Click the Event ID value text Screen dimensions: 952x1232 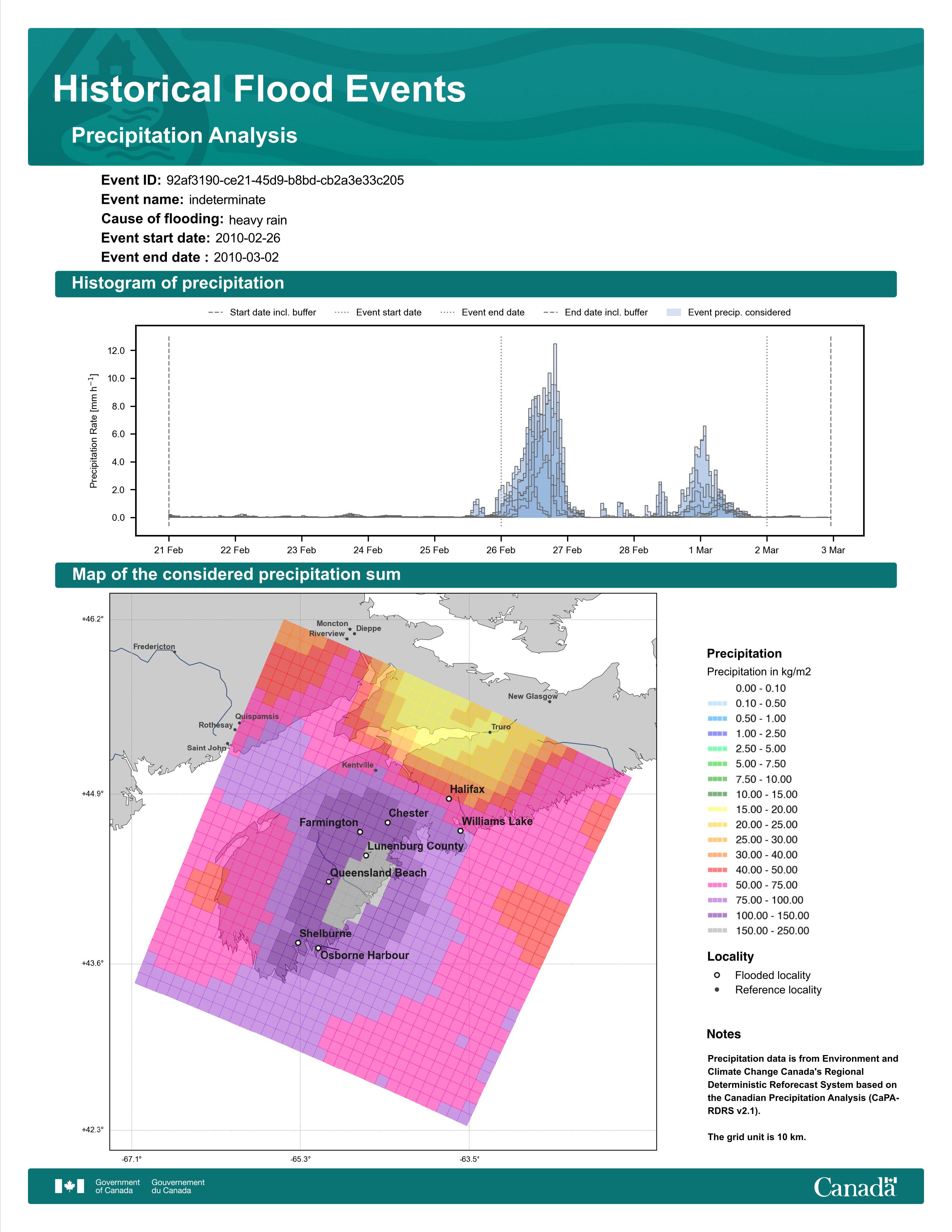pos(285,181)
